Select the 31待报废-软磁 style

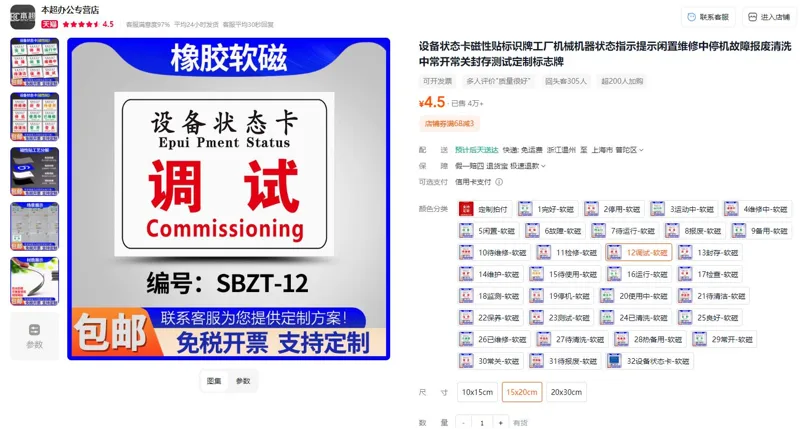point(565,361)
